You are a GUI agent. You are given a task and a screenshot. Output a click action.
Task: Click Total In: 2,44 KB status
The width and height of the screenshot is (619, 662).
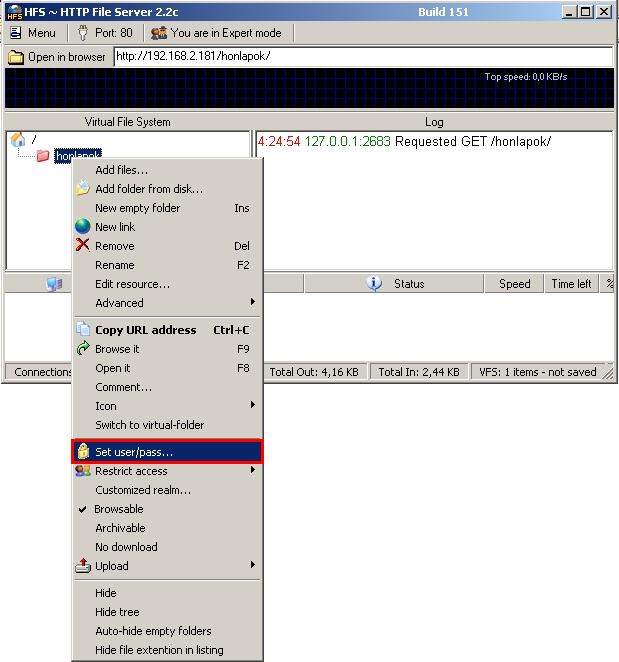[419, 372]
